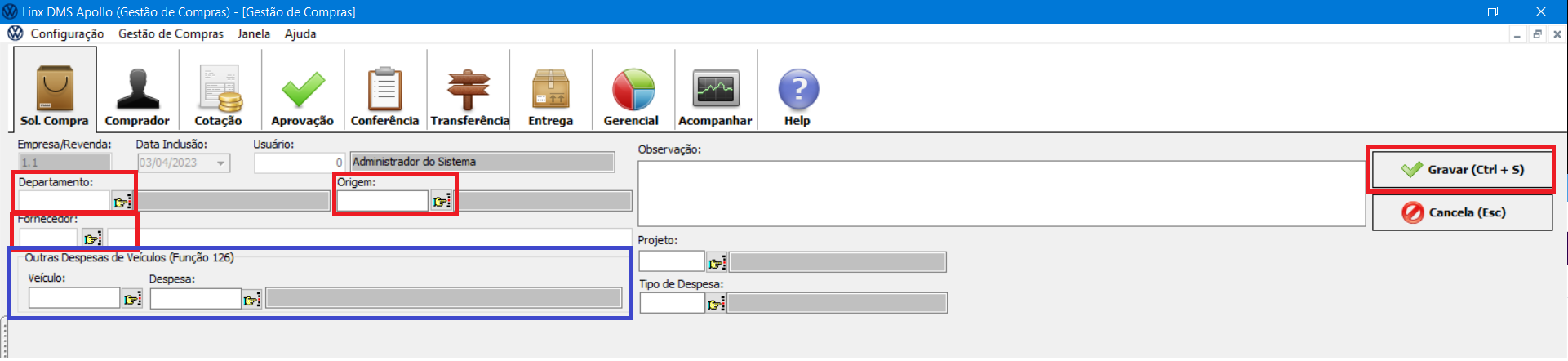
Task: Focus the Origem code field
Action: (x=383, y=201)
